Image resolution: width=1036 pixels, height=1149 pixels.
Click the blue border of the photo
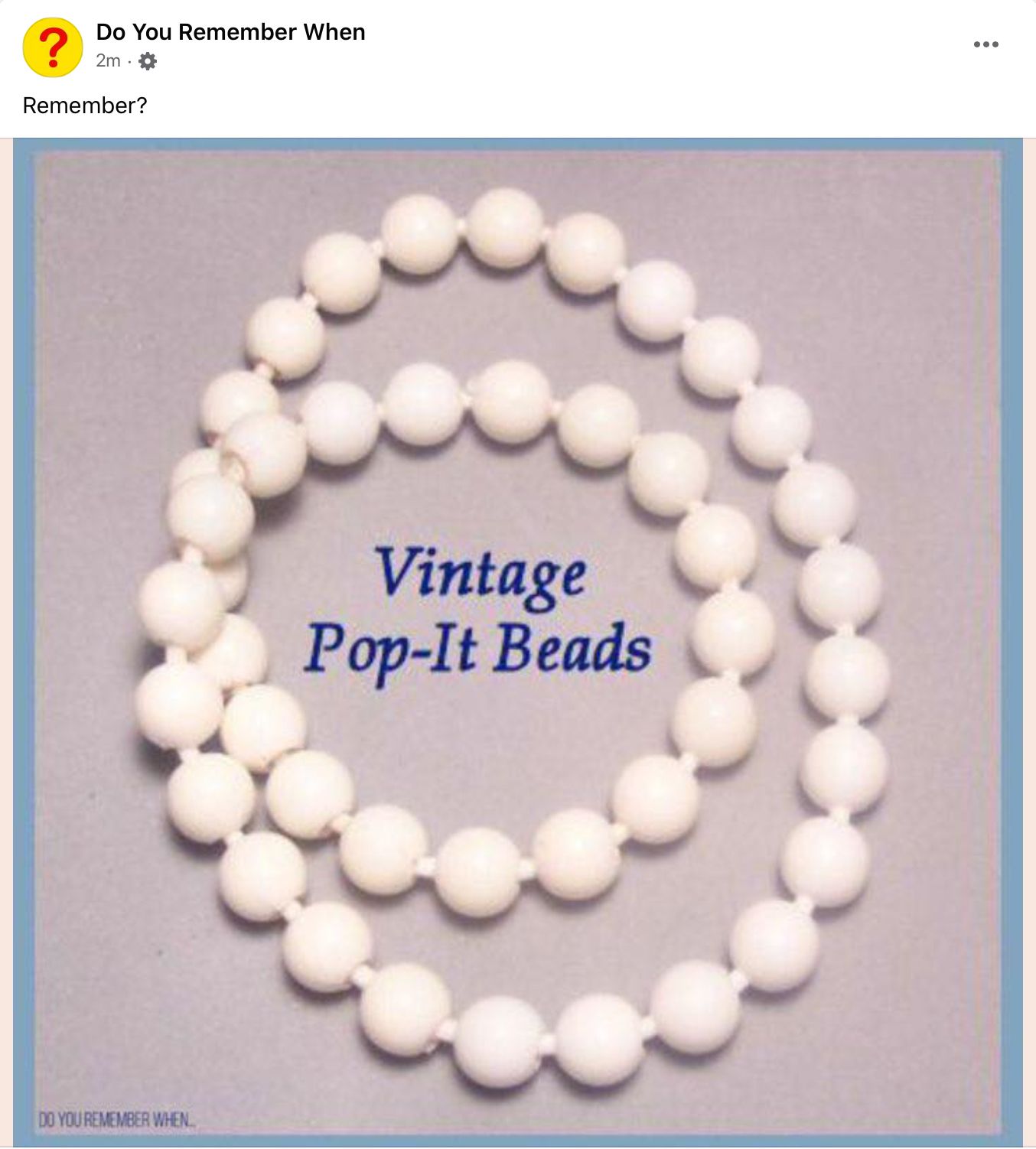[23, 643]
